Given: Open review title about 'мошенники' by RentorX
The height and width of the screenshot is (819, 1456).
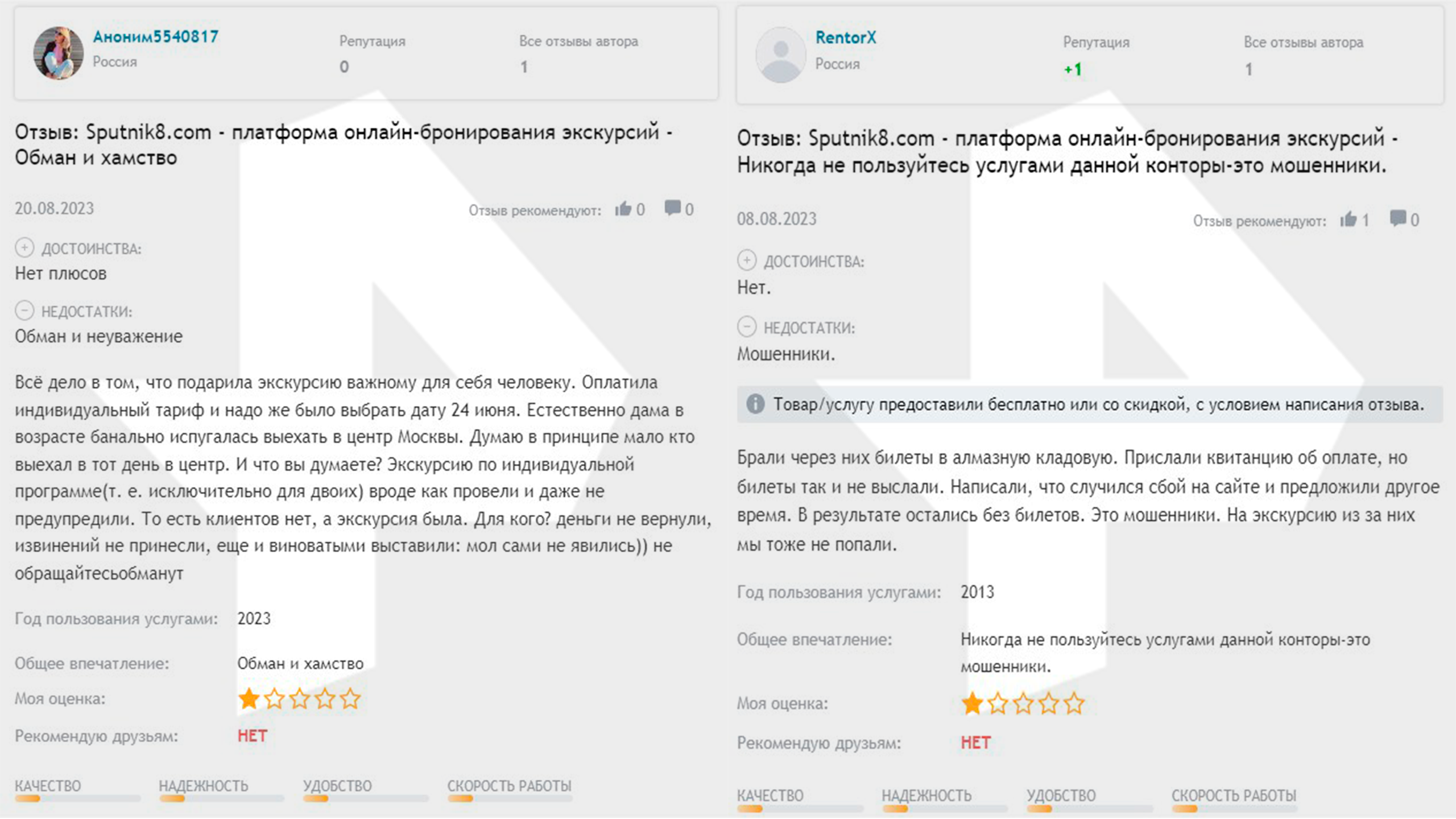Looking at the screenshot, I should [1068, 151].
